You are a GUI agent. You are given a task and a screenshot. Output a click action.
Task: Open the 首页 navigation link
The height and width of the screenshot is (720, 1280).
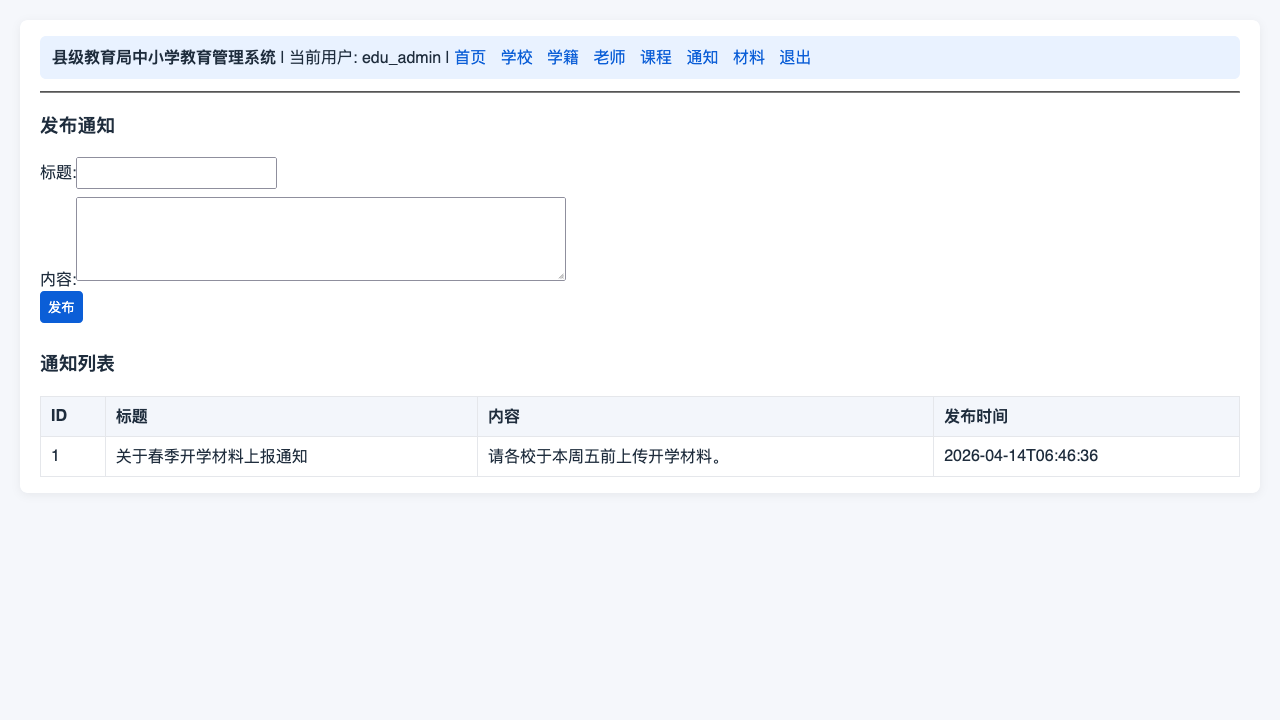click(x=470, y=58)
